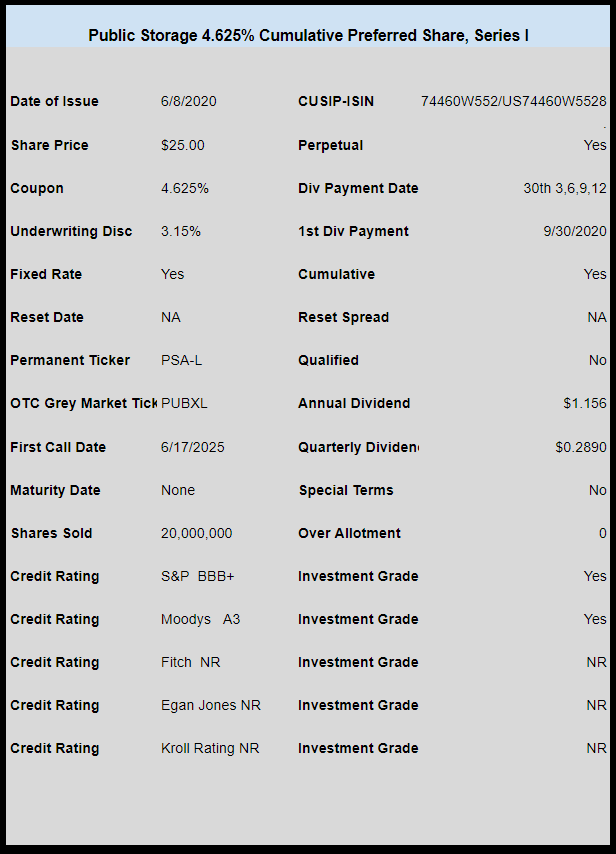The height and width of the screenshot is (854, 616).
Task: Select the CUSIP-ISIN value 74460W552/US74460W5528
Action: point(514,101)
